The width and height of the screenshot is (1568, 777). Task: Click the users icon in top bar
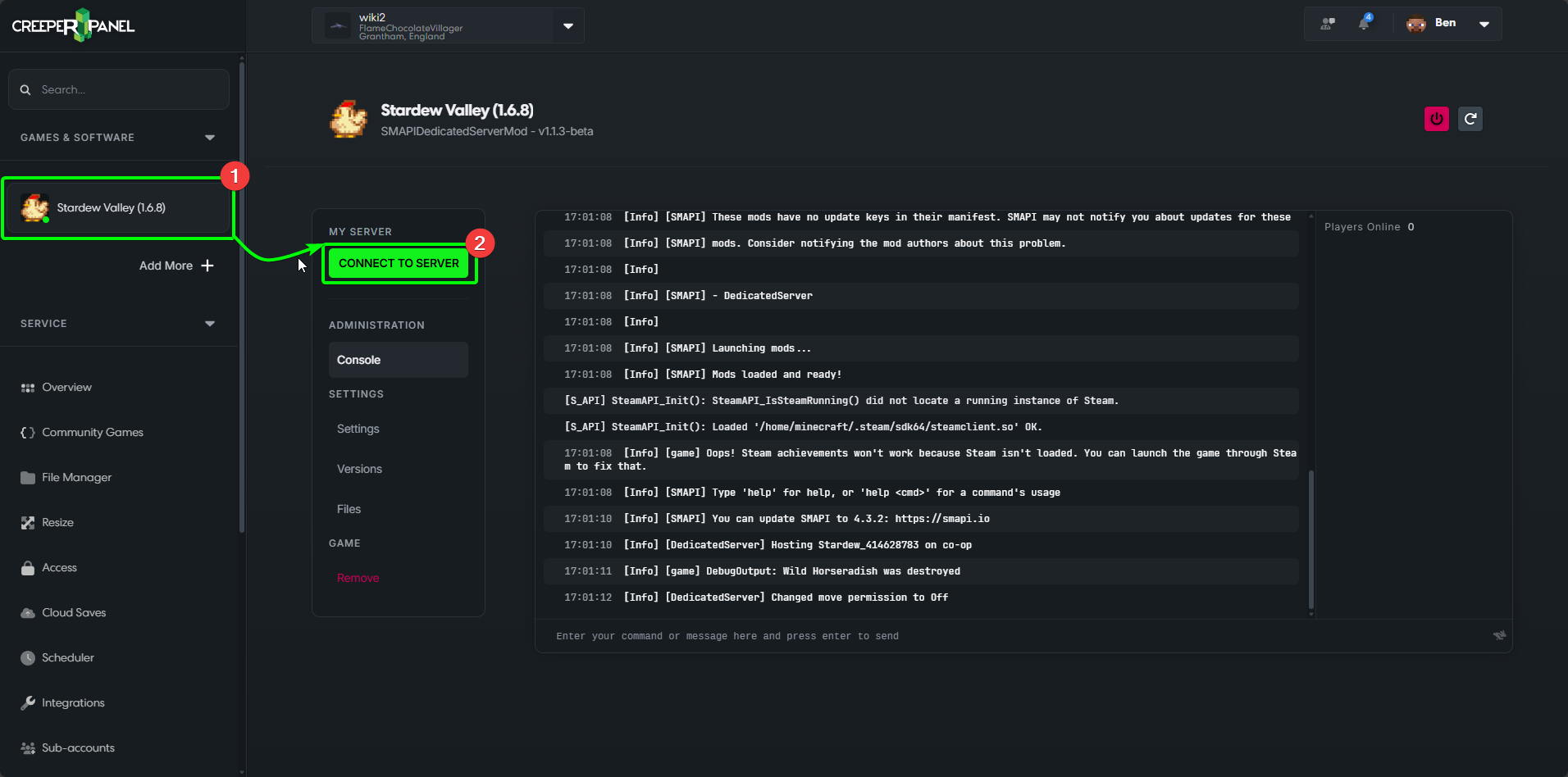point(1328,24)
